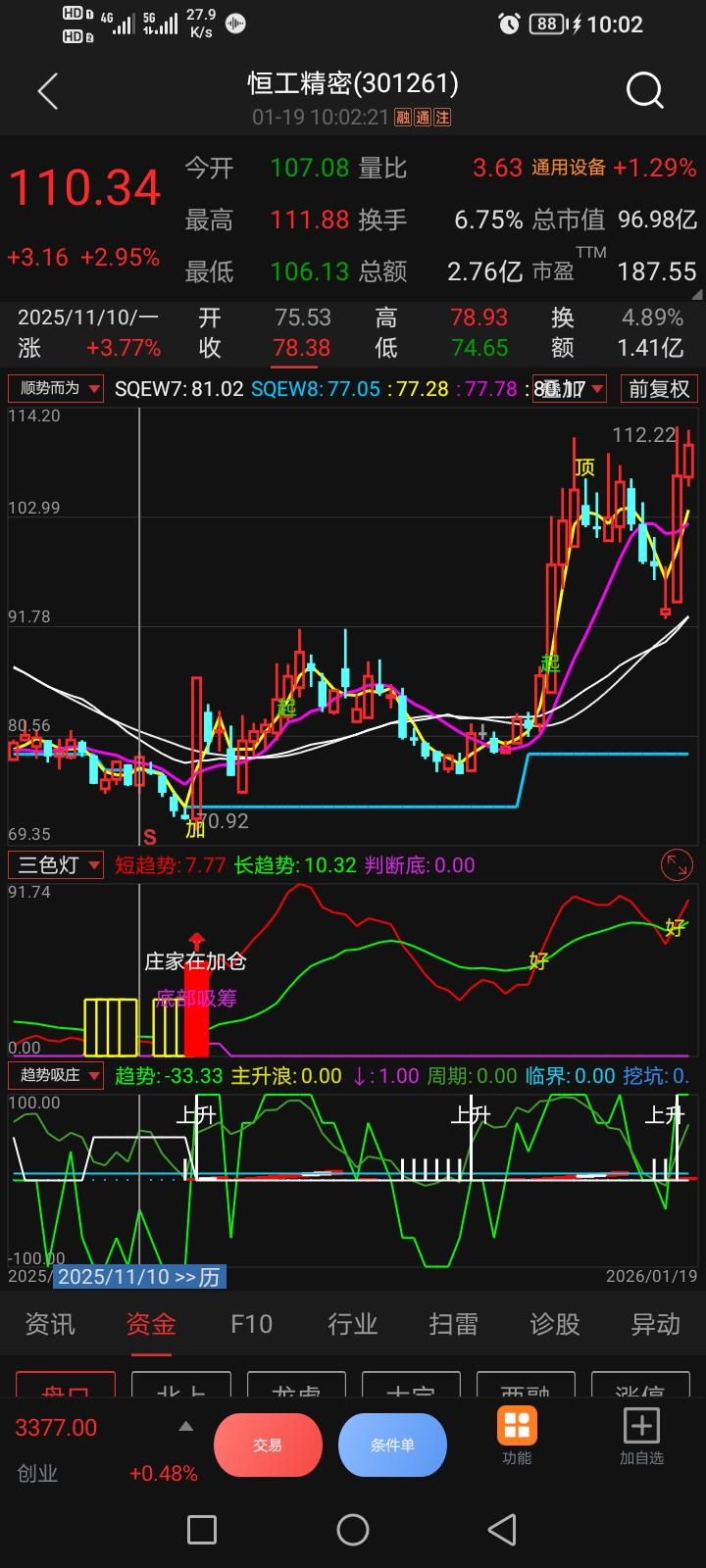The height and width of the screenshot is (1568, 706).
Task: Switch to the F10 tab
Action: pos(251,1325)
